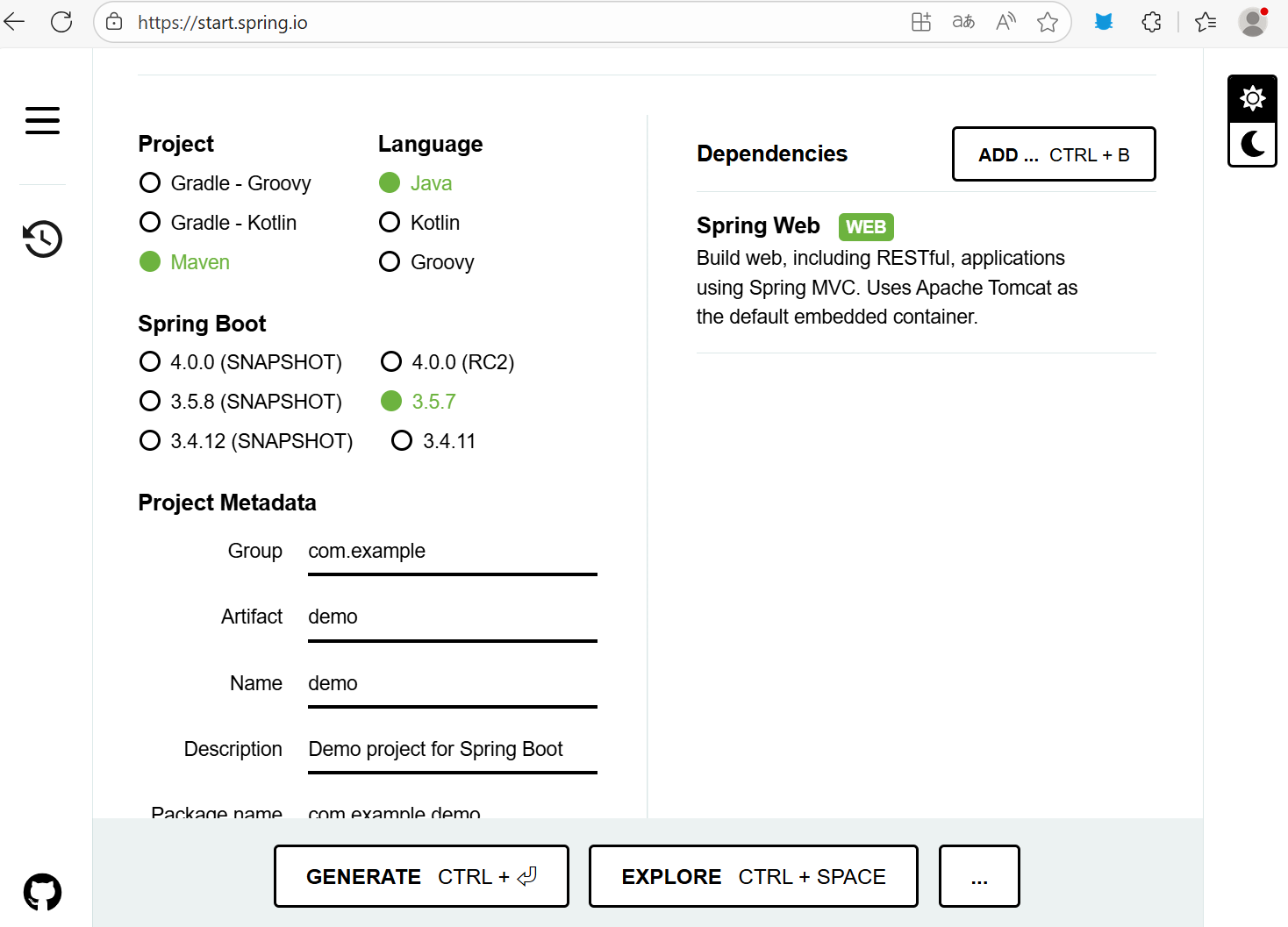The image size is (1288, 927).
Task: Click the green WEB tag badge
Action: pos(866,227)
